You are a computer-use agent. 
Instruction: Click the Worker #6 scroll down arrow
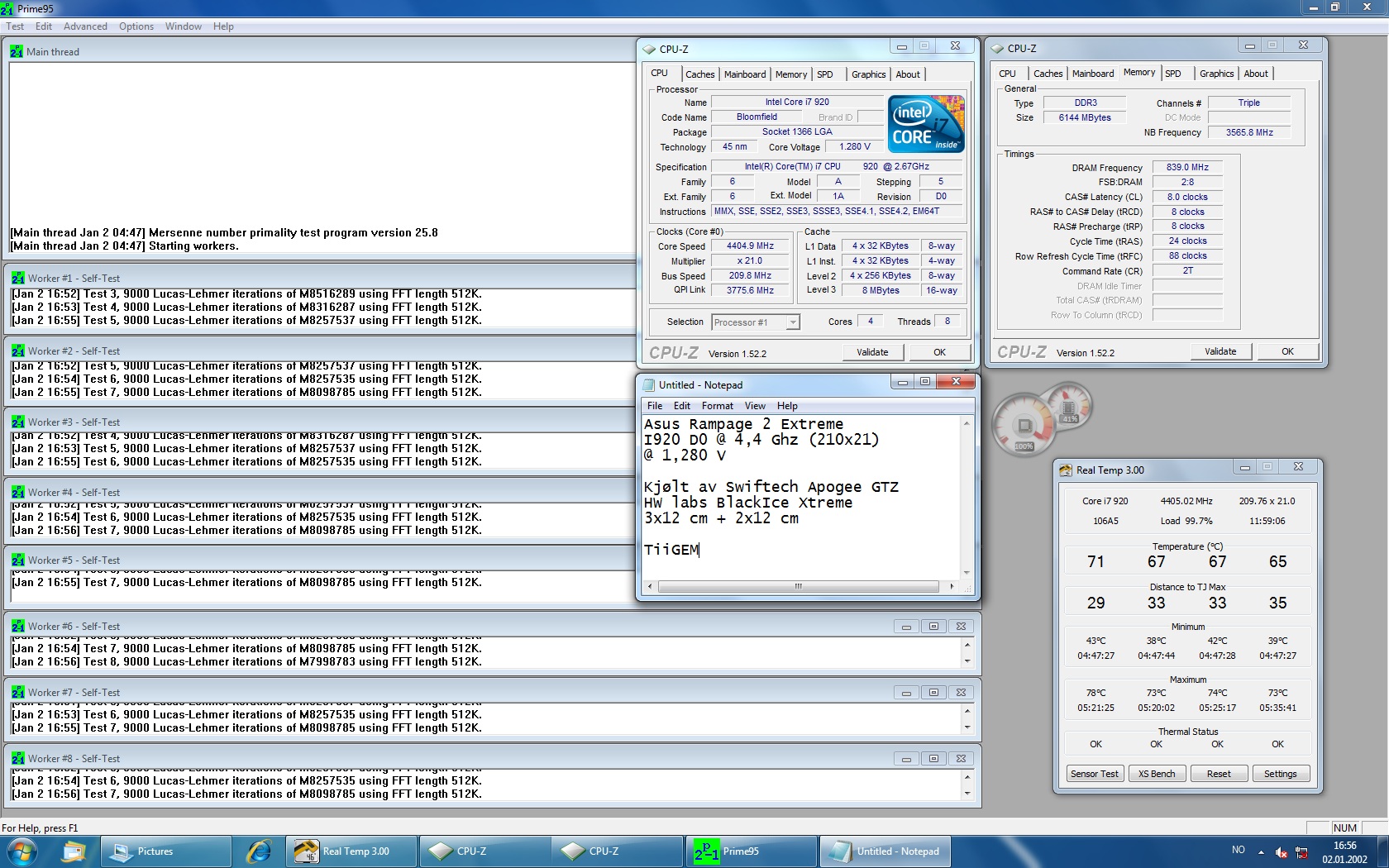967,661
